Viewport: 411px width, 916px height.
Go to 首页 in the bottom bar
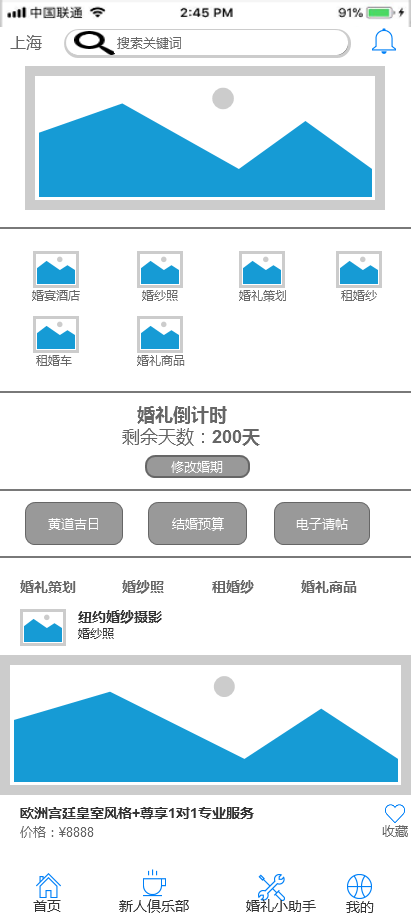(x=48, y=894)
